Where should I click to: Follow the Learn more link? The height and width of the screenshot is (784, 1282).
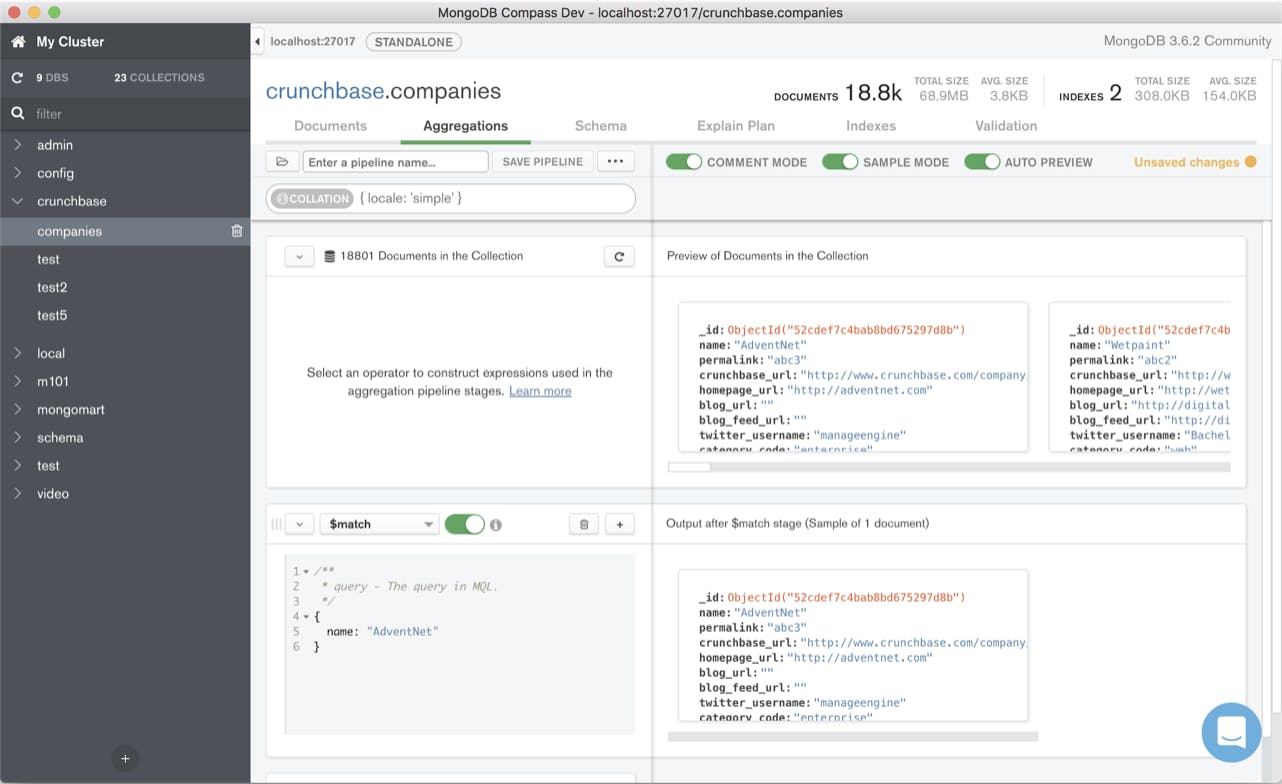tap(540, 391)
